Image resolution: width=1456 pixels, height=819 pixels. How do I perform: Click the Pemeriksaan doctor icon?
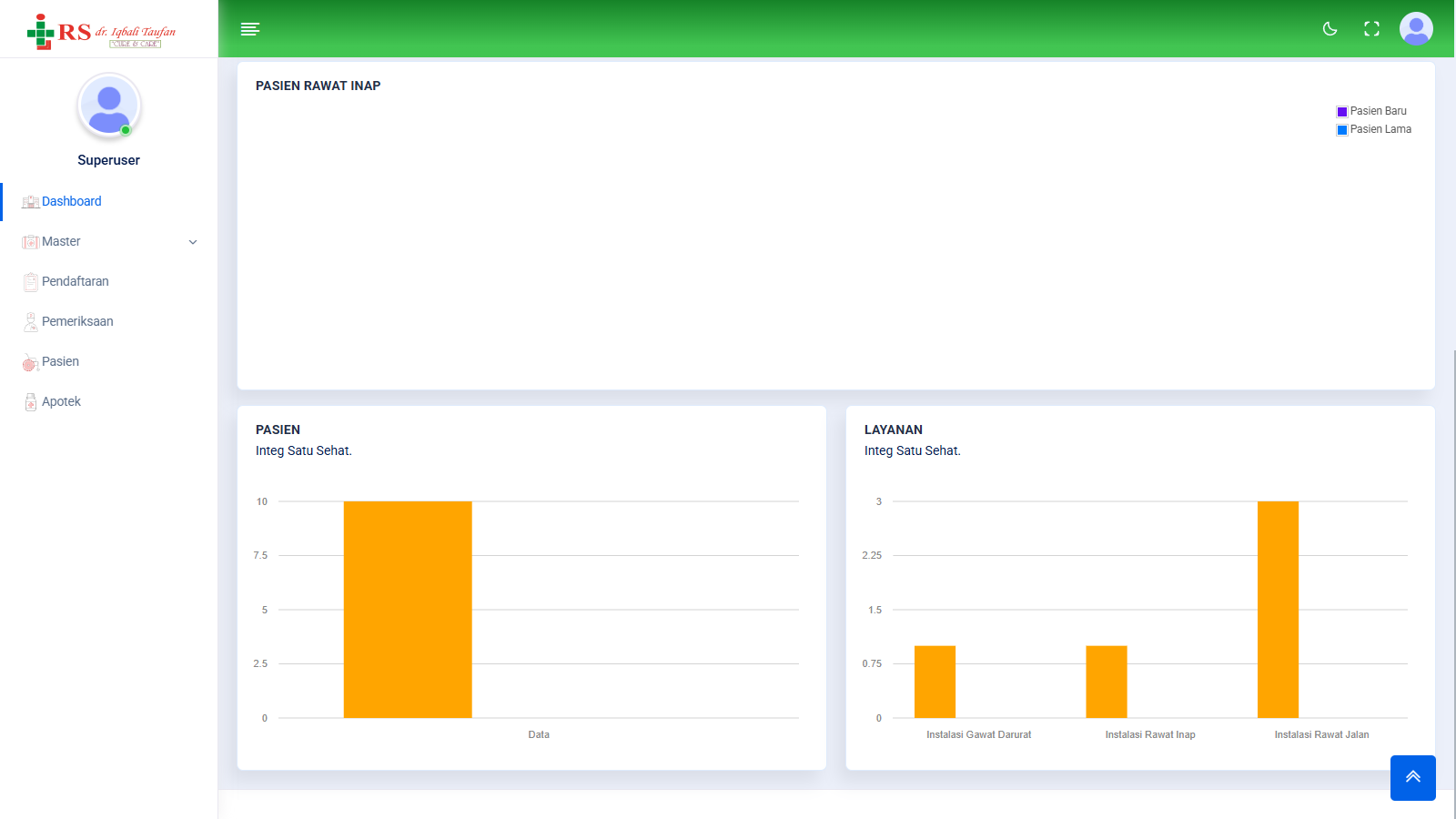pos(30,322)
